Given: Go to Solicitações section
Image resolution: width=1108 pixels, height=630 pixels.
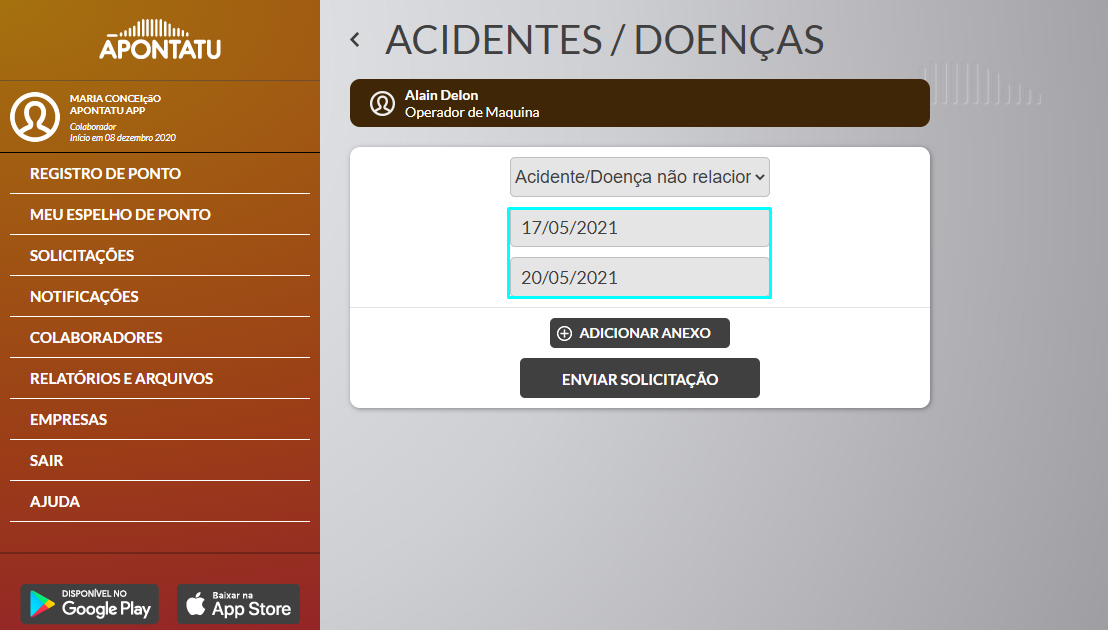Looking at the screenshot, I should pos(160,256).
